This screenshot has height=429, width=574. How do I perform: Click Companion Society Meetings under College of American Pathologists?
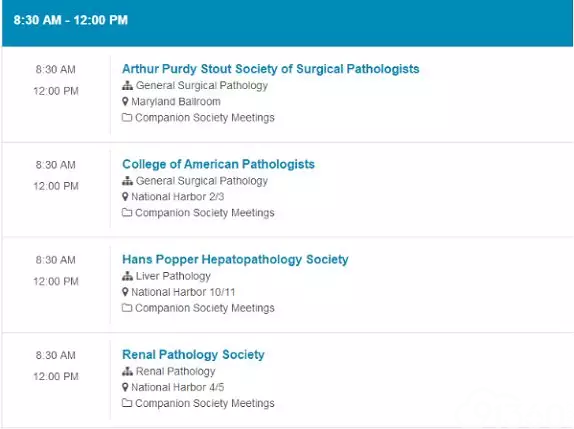(205, 213)
